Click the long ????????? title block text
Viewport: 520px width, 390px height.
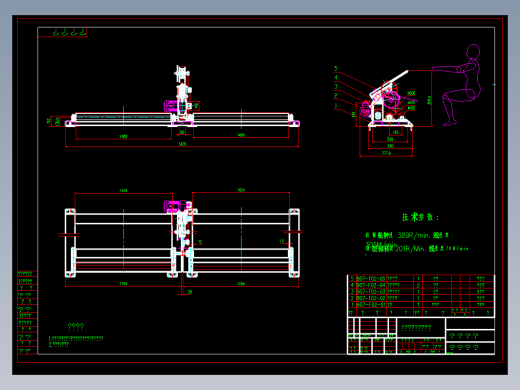pos(416,328)
